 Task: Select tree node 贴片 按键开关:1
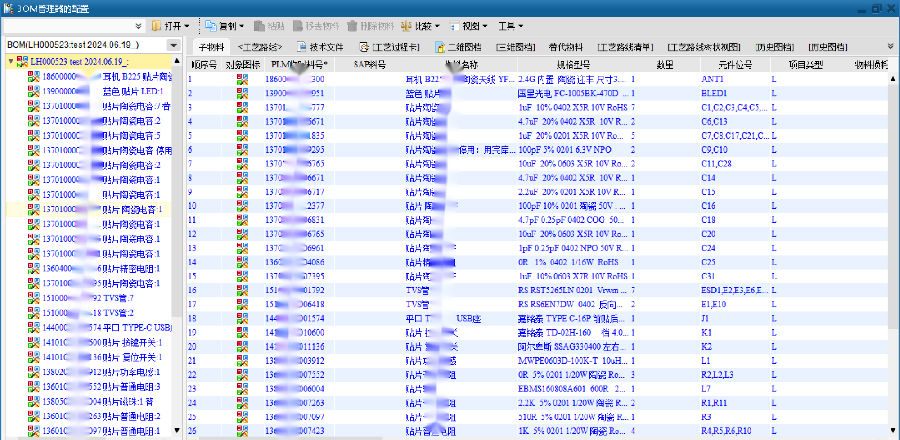pyautogui.click(x=132, y=342)
